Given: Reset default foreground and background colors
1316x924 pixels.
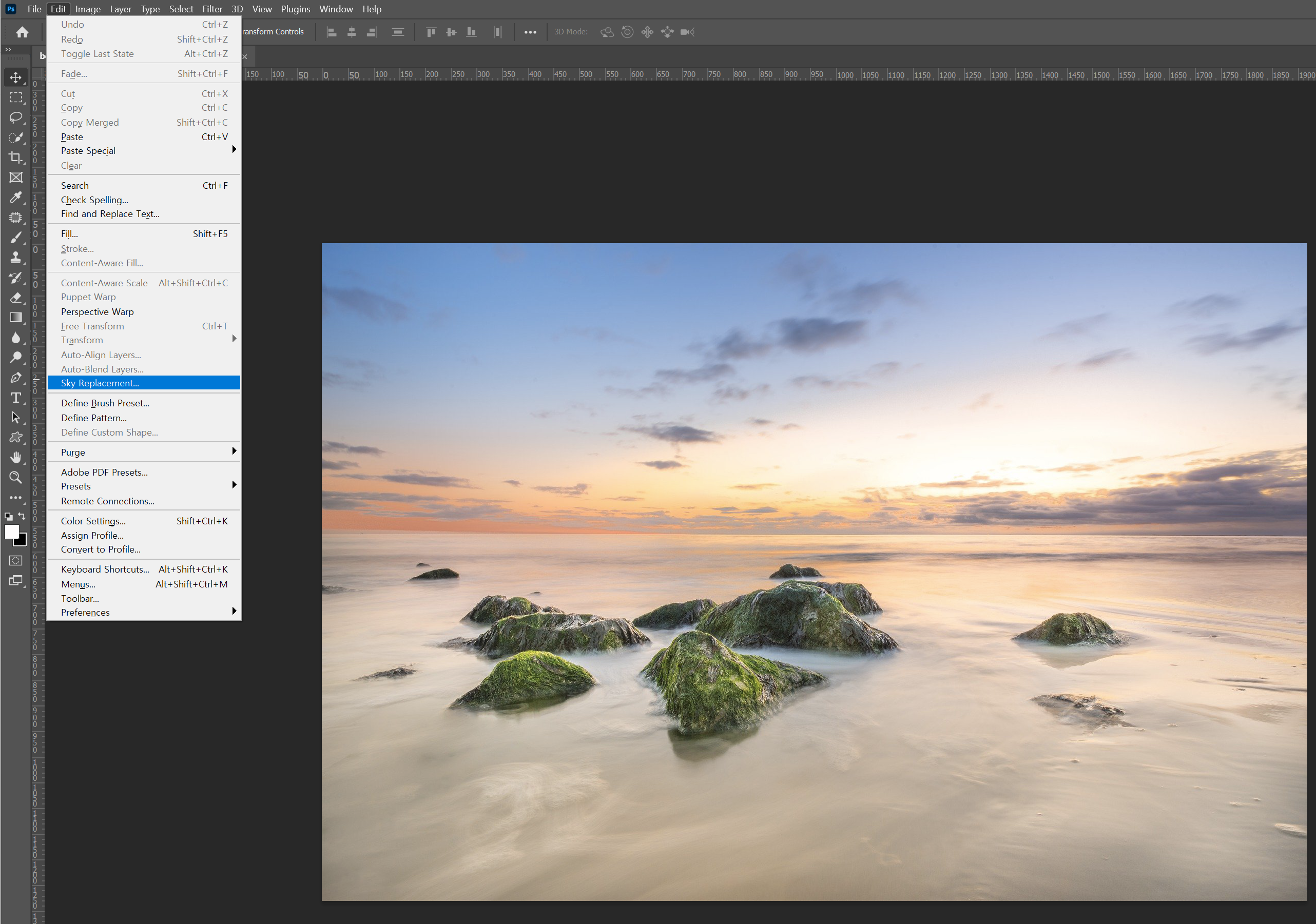Looking at the screenshot, I should coord(8,516).
